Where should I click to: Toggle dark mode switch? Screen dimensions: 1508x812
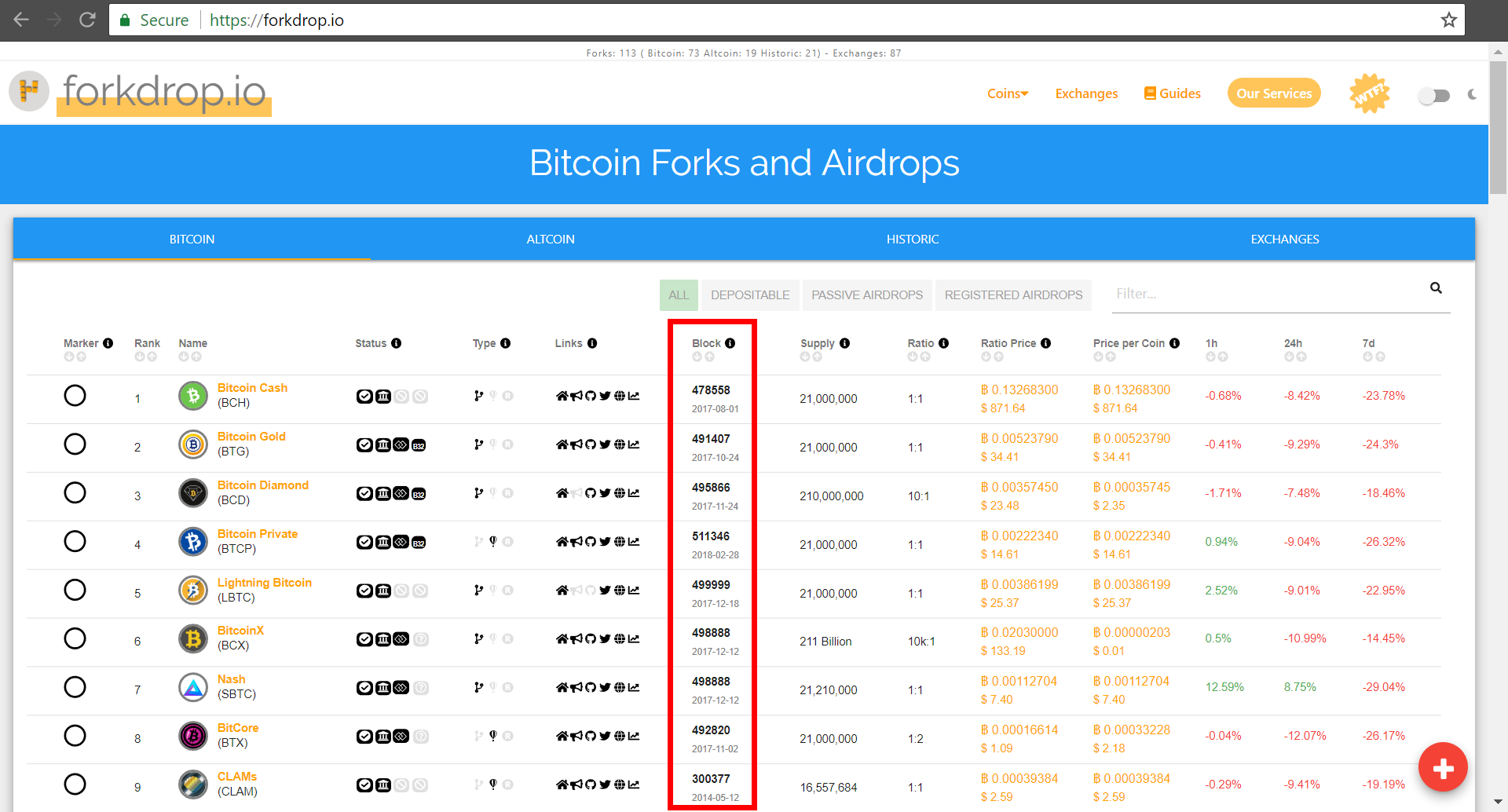click(x=1434, y=96)
